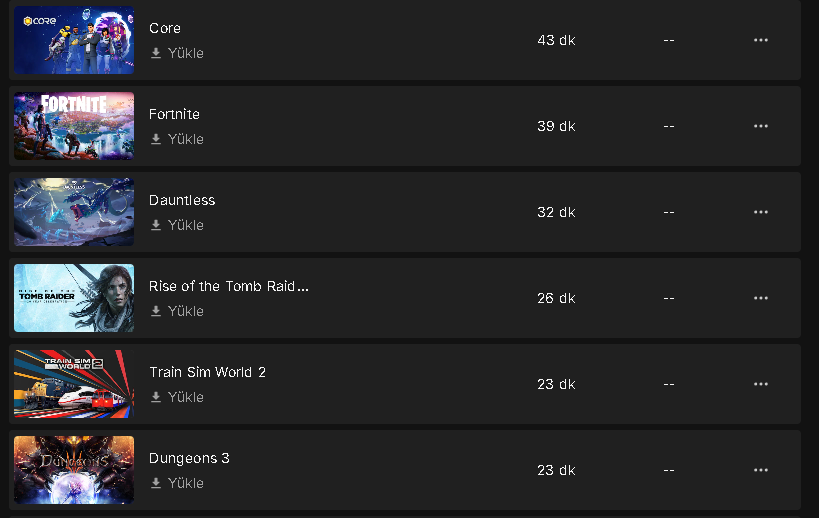Screen dimensions: 819x518
Task: Click the download icon under Dungeons 3
Action: (x=156, y=483)
